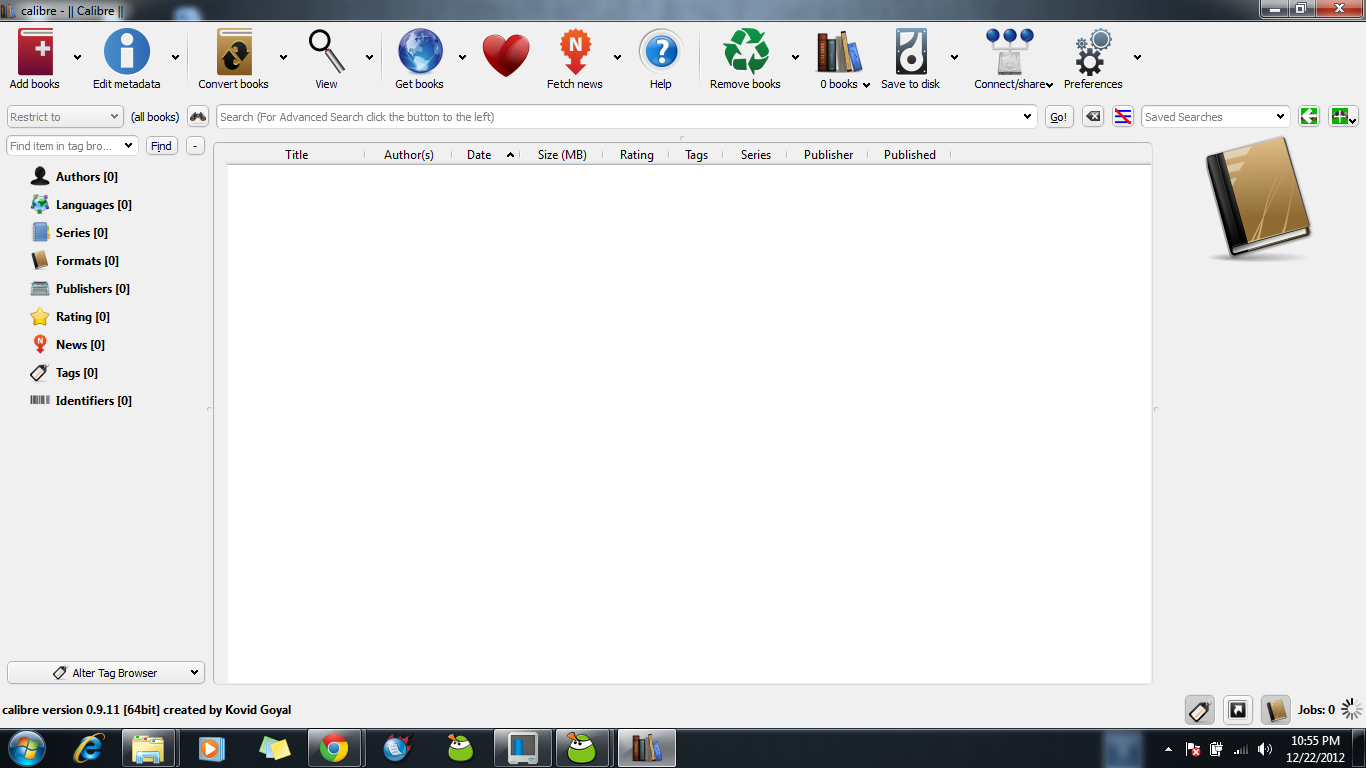Click the volume speaker tray icon
The image size is (1366, 768).
tap(1264, 749)
